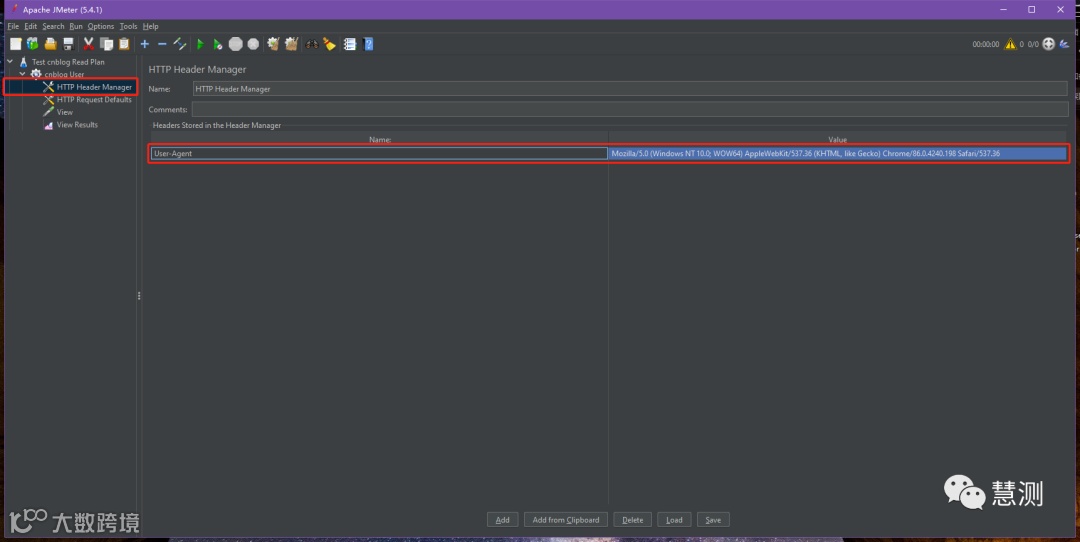The height and width of the screenshot is (542, 1080).
Task: Click the panel divider handle dots
Action: [x=139, y=296]
